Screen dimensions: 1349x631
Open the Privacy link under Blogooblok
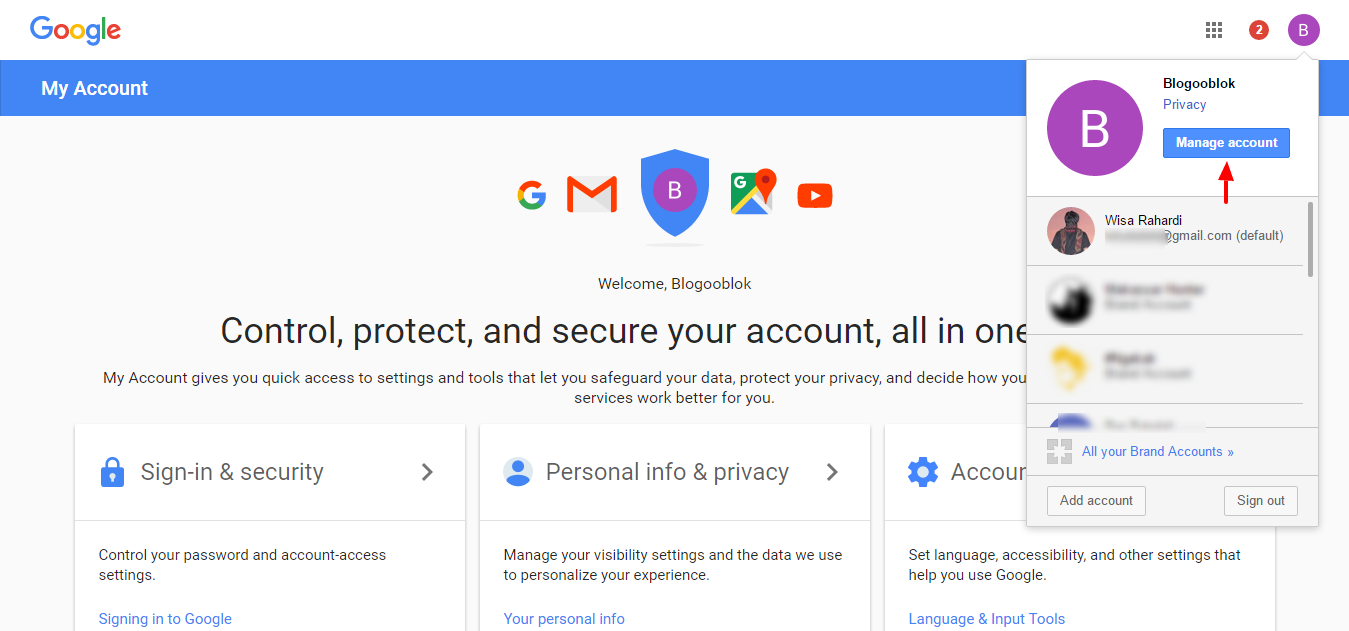pos(1184,105)
